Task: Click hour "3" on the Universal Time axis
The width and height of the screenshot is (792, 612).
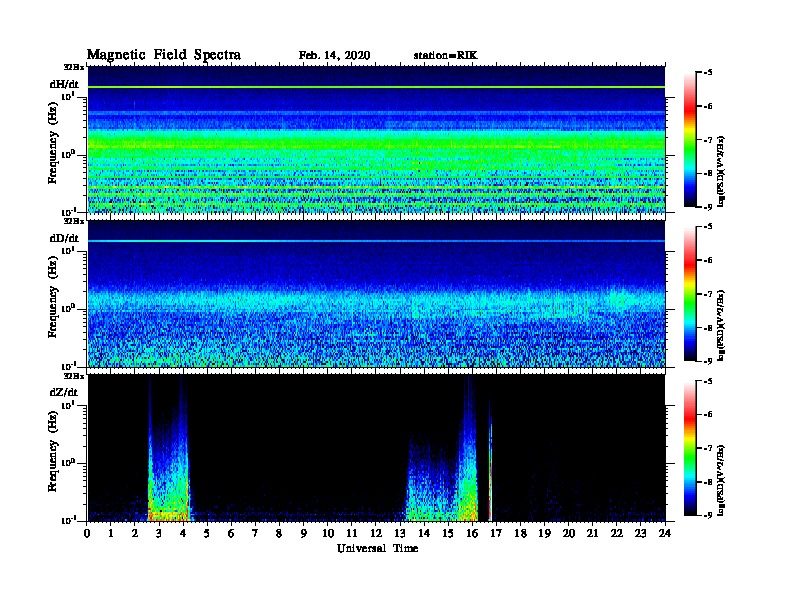Action: tap(159, 534)
